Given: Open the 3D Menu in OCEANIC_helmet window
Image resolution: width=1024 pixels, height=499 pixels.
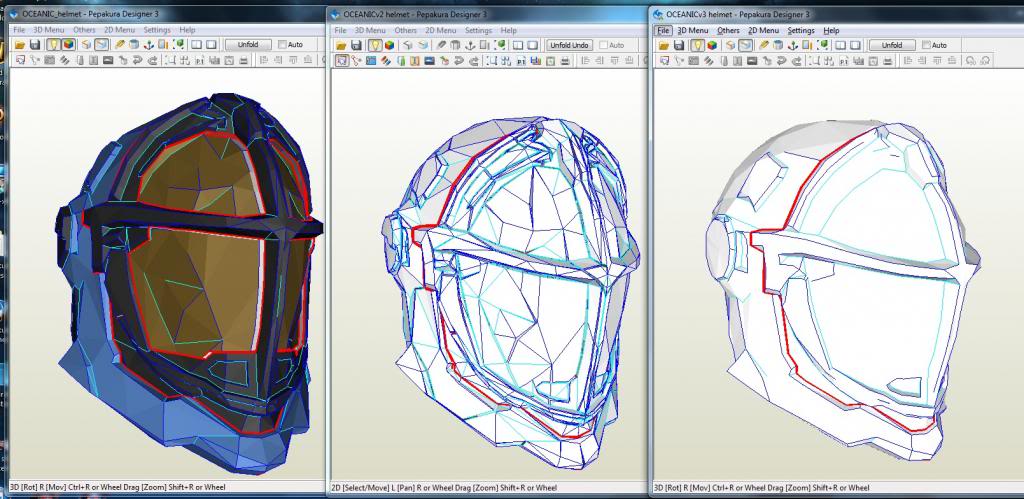Looking at the screenshot, I should point(49,31).
